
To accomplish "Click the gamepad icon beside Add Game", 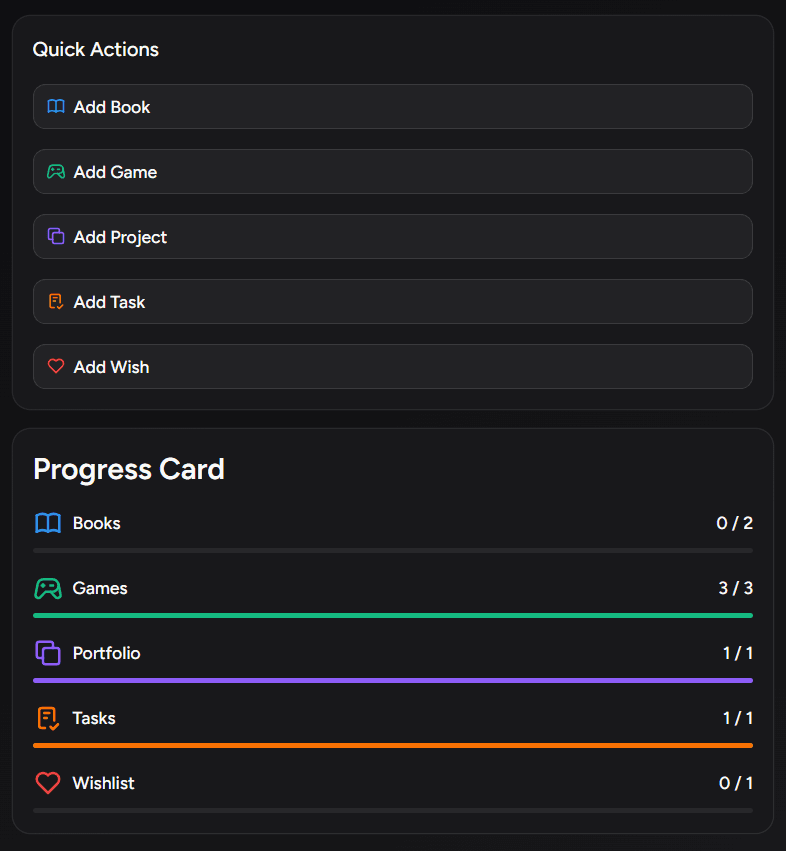I will [56, 172].
